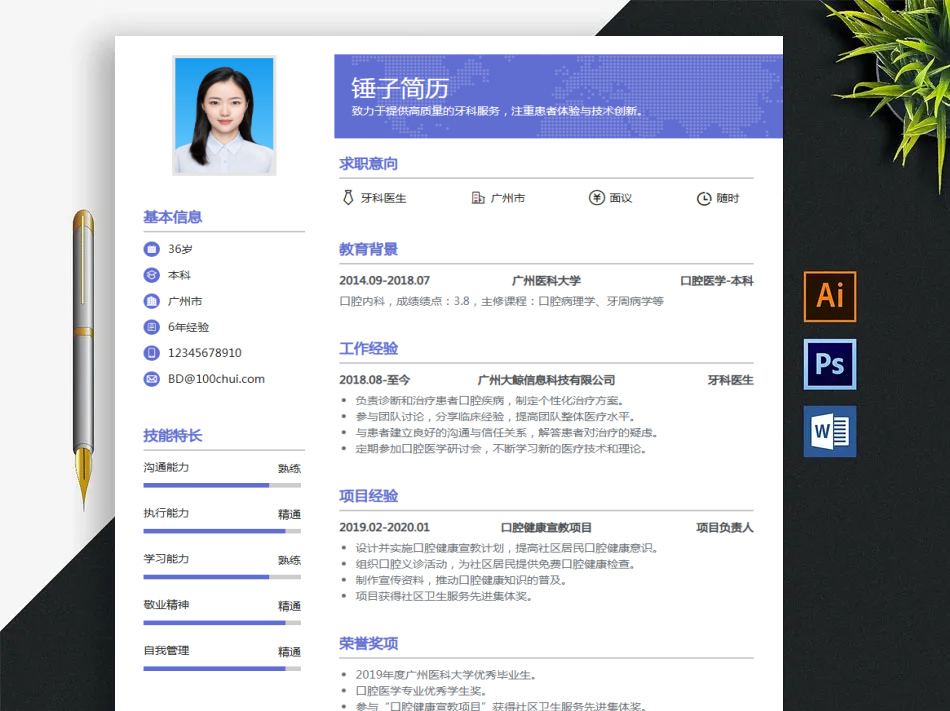Select the 6年经验 text
The width and height of the screenshot is (950, 711).
[x=188, y=327]
